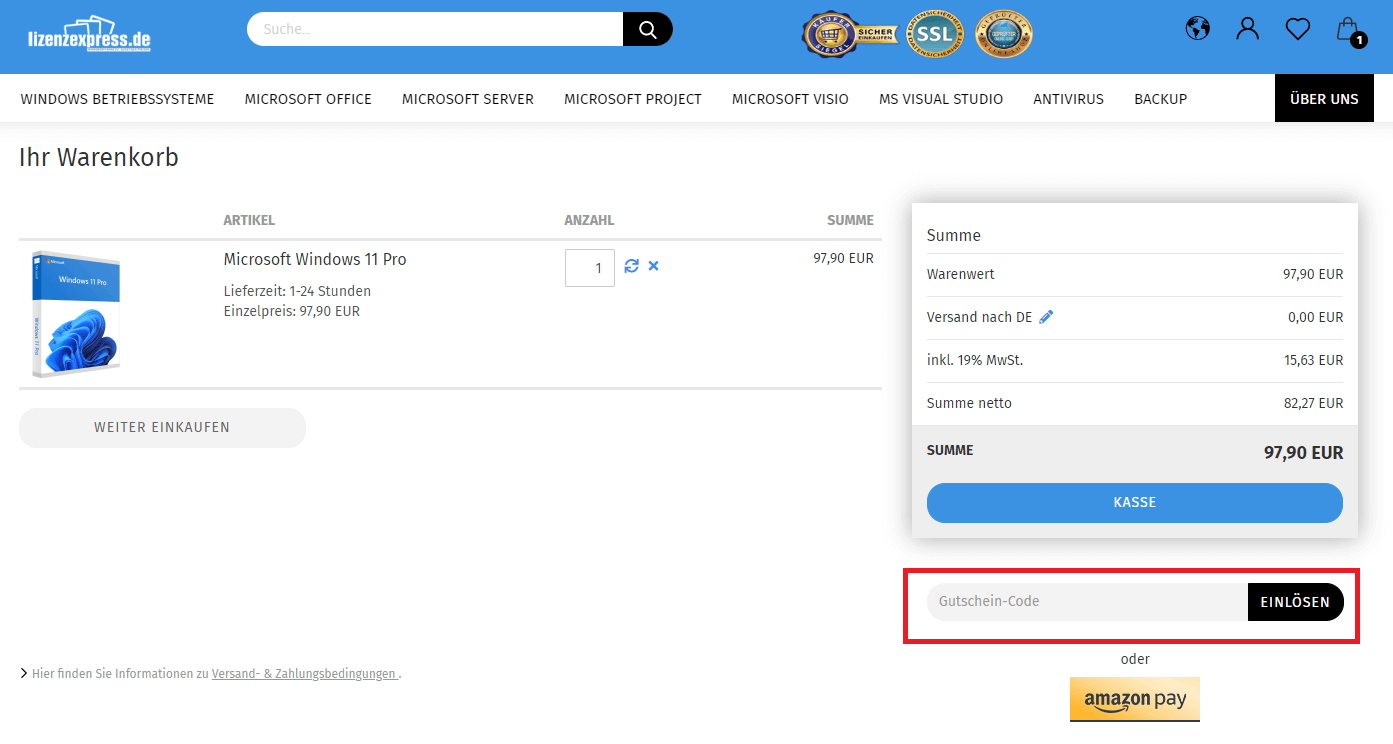Edit shipping country pencil icon
This screenshot has width=1393, height=744.
(1046, 317)
